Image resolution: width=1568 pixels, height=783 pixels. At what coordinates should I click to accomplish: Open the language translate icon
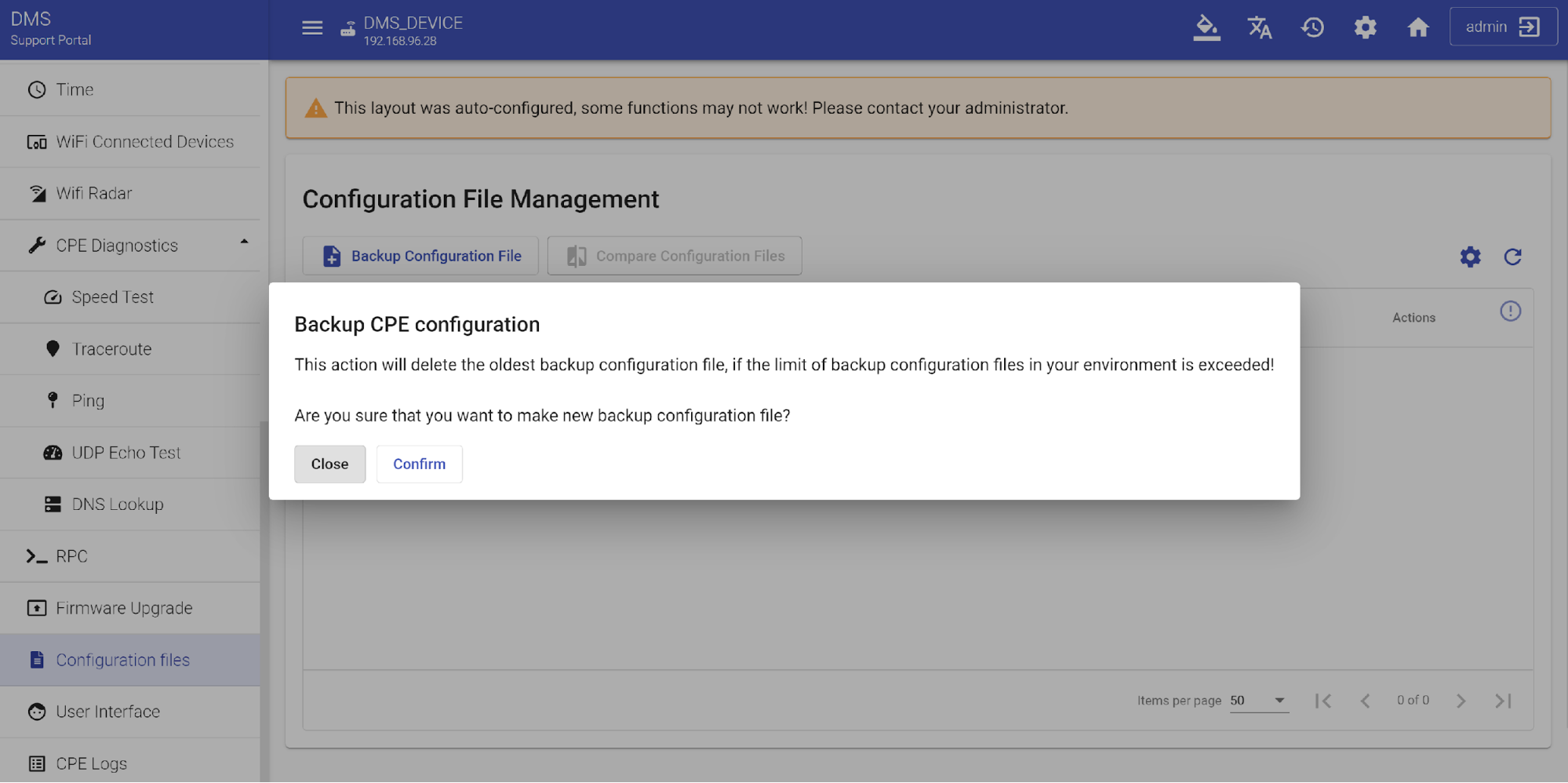1259,28
